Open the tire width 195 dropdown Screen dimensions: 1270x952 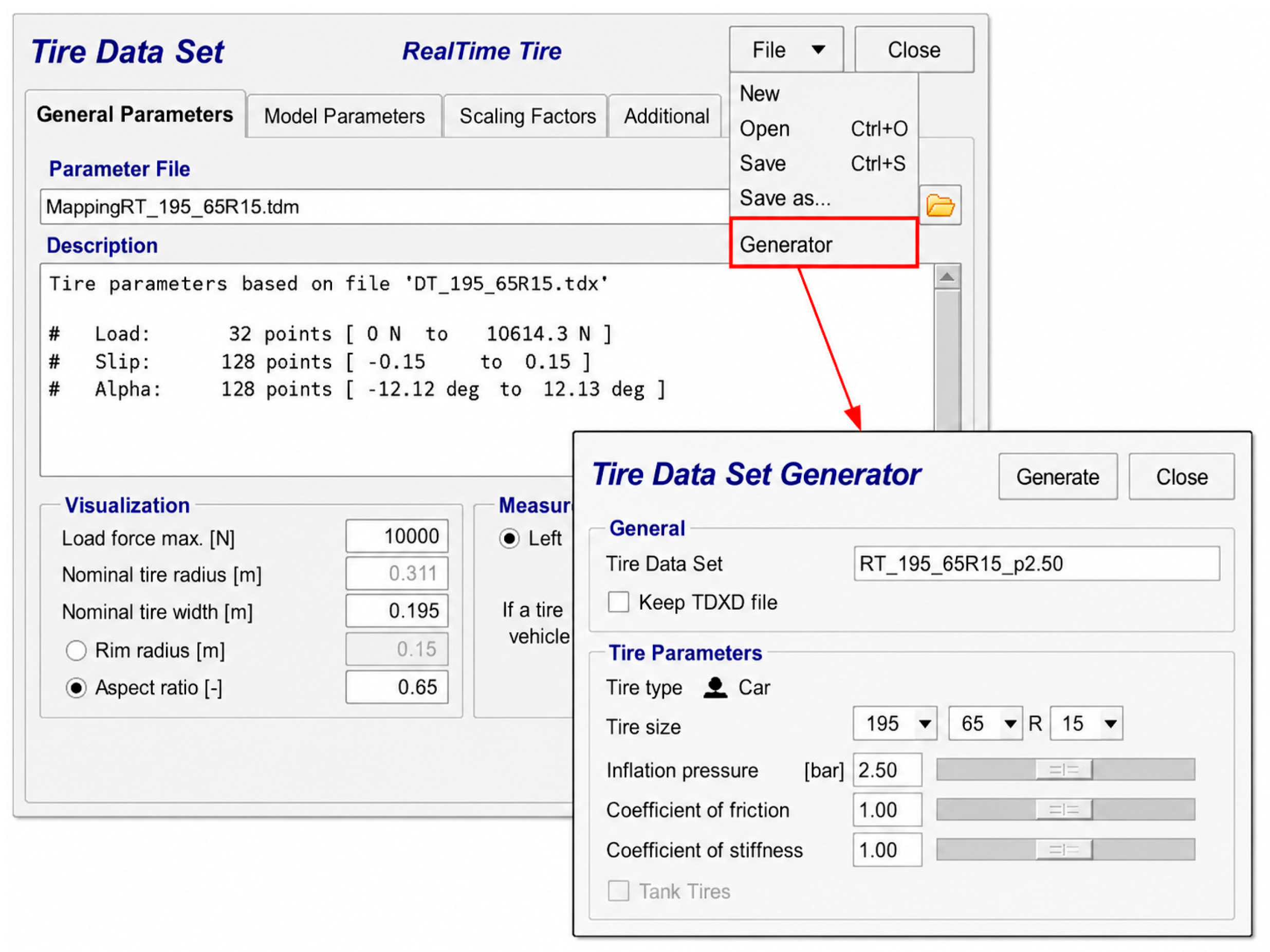click(894, 723)
